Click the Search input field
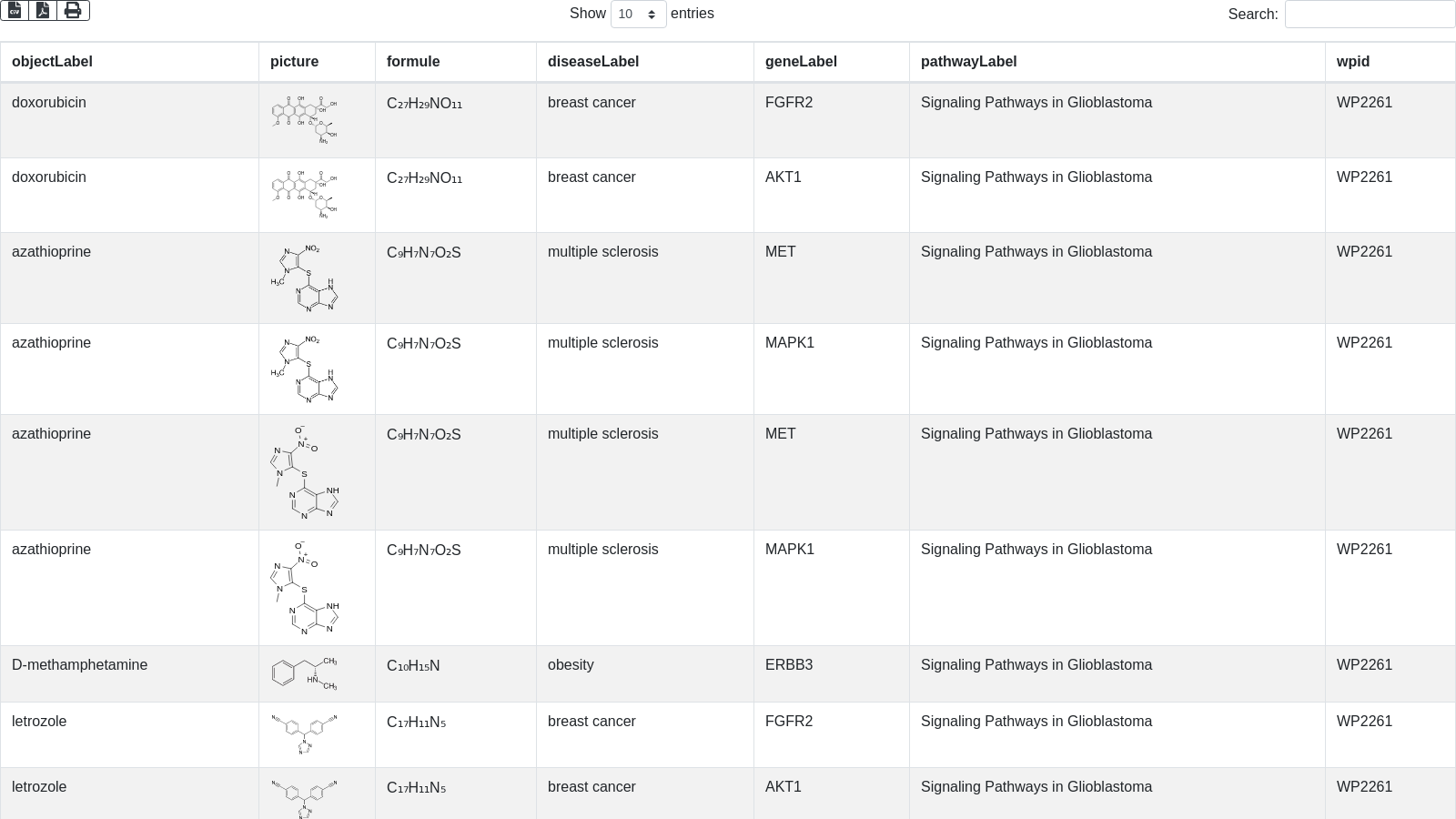 click(x=1369, y=15)
